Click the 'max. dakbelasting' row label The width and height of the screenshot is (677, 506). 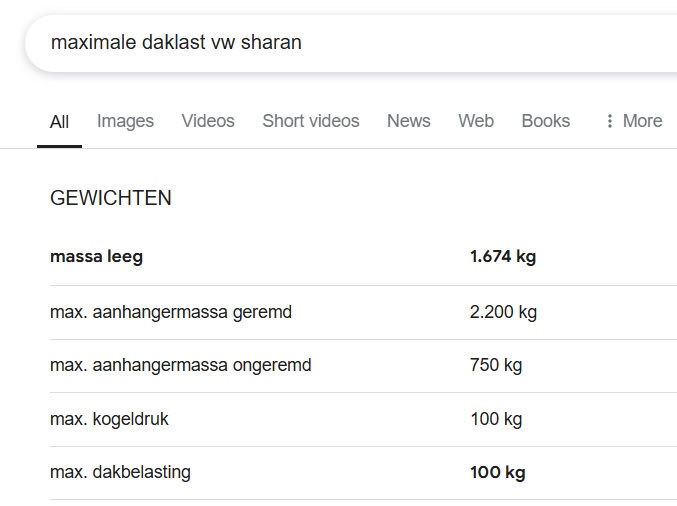[120, 472]
